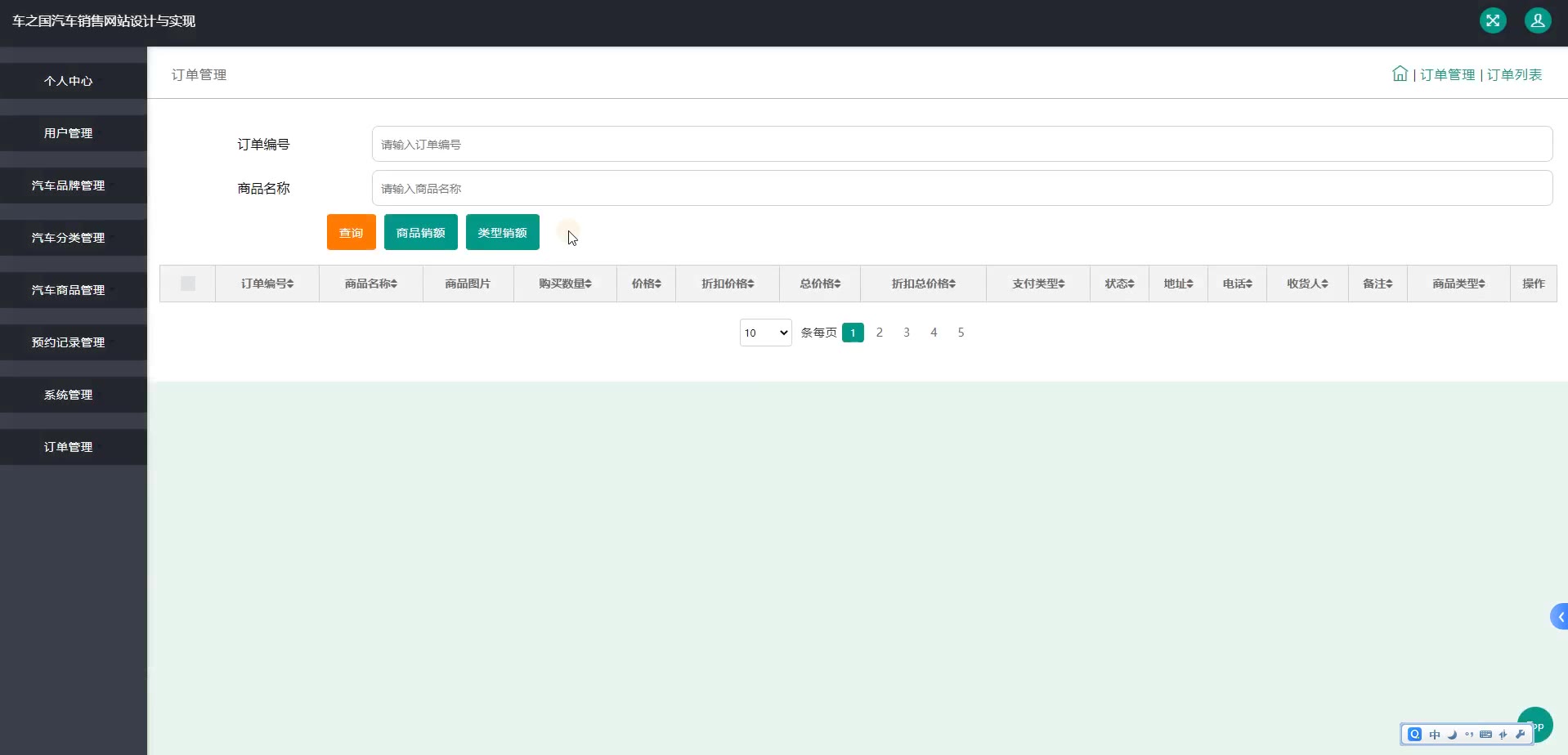Open 系统管理 in the sidebar
1568x755 pixels.
tap(74, 395)
